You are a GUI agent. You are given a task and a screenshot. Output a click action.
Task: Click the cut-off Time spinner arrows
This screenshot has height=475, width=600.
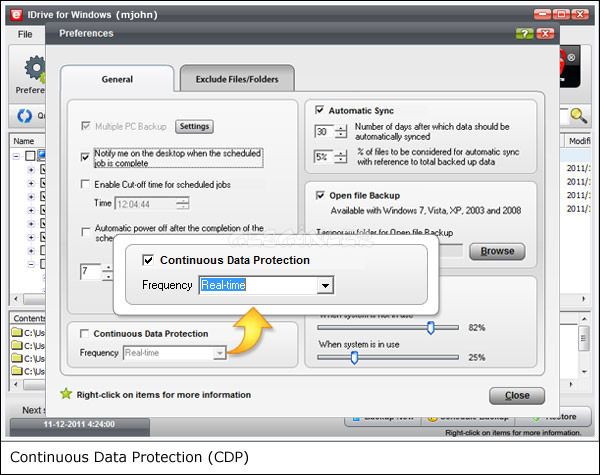coord(183,204)
